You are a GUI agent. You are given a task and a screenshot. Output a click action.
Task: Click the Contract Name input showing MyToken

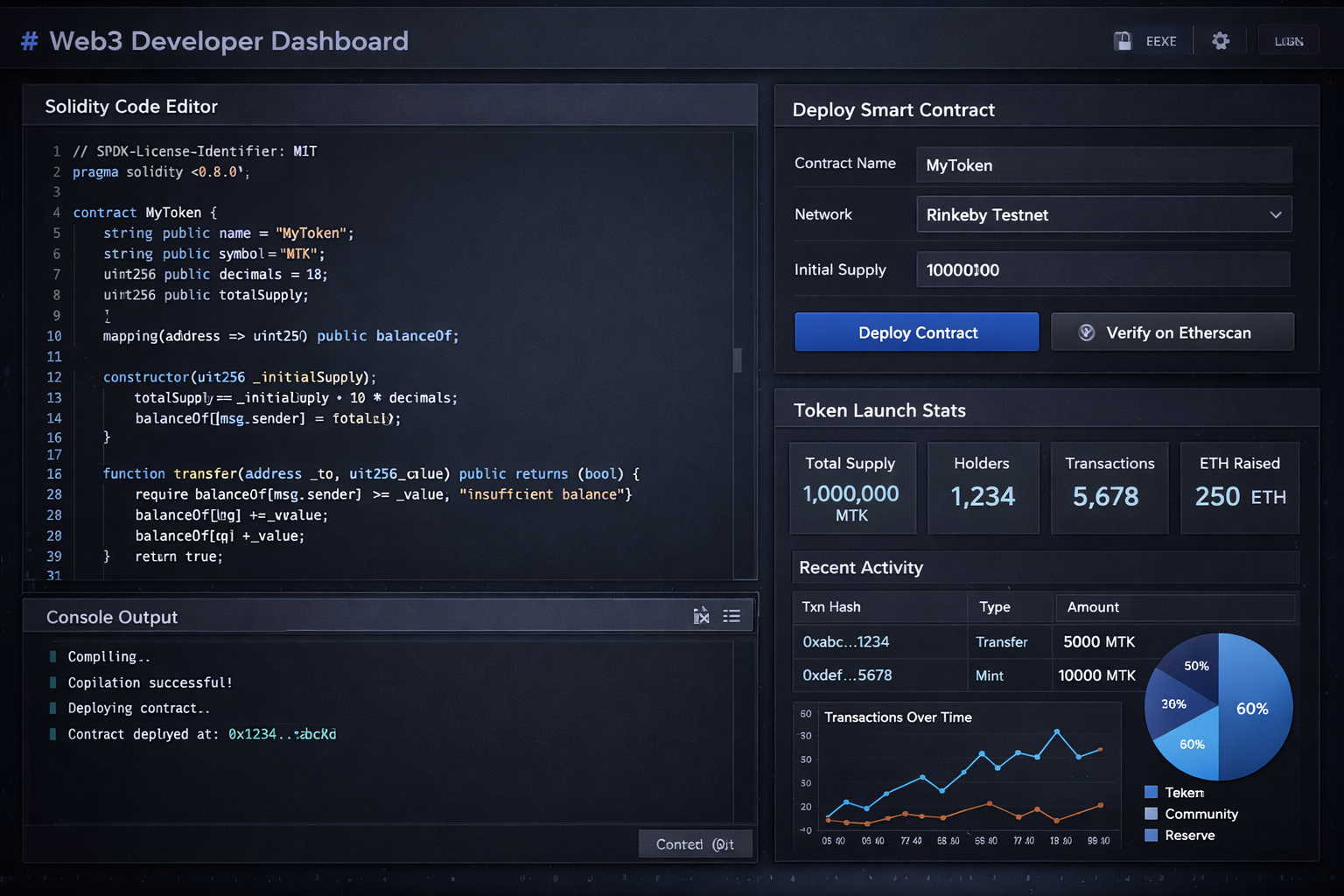tap(1103, 164)
